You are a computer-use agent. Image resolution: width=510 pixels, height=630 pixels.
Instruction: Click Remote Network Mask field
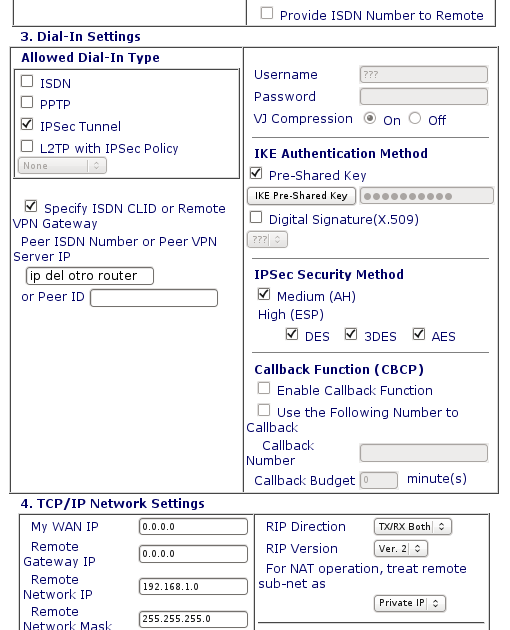click(x=193, y=619)
